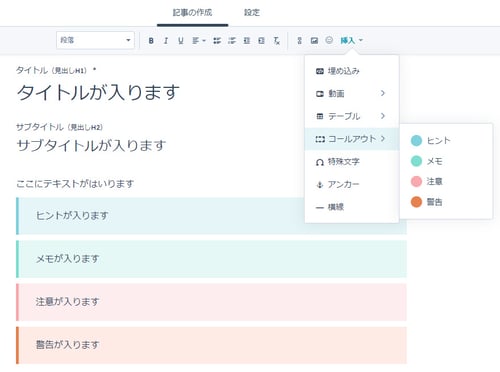Click the insert link icon

click(x=299, y=41)
